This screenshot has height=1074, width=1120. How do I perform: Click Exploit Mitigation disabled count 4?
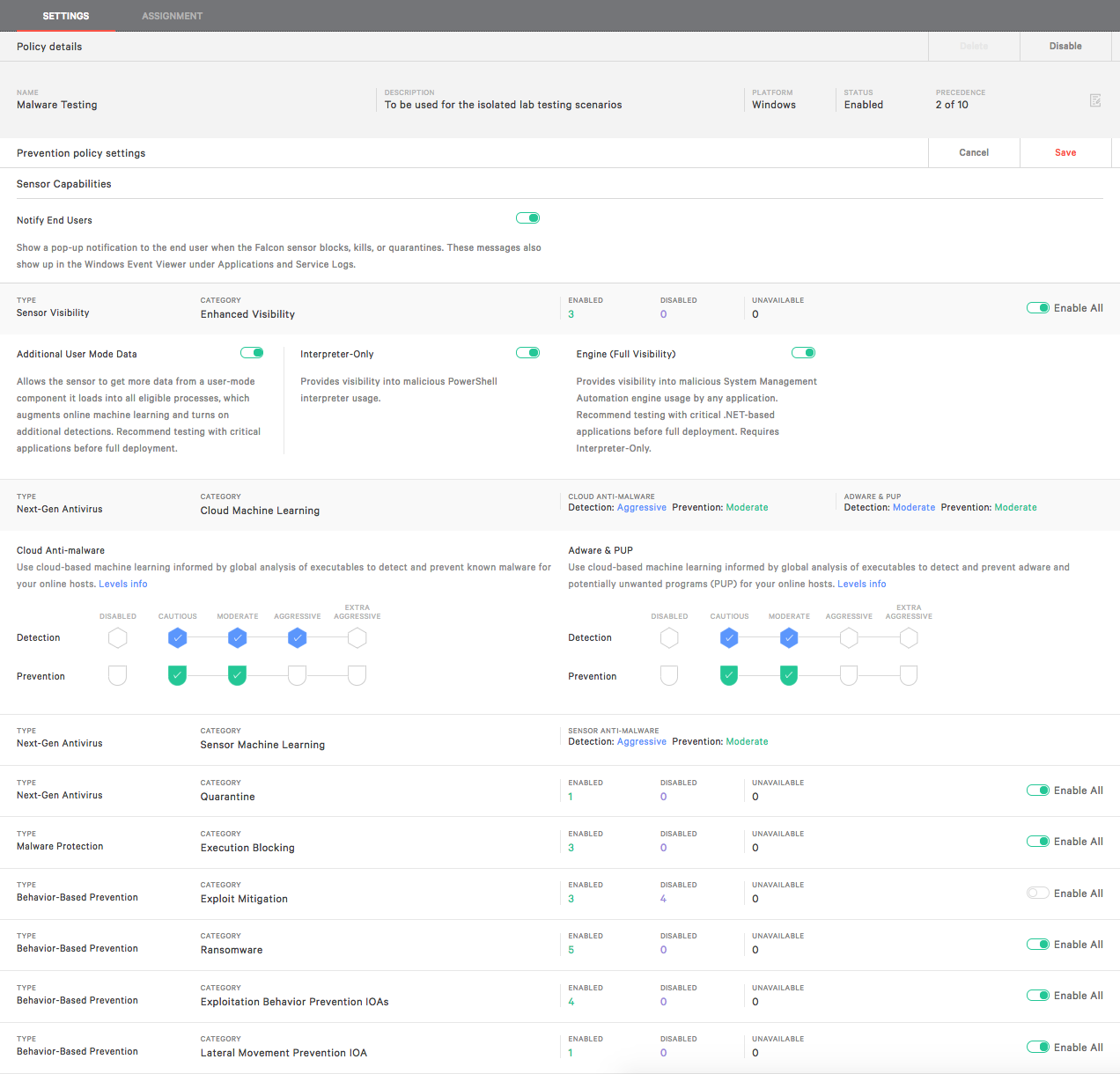coord(663,899)
